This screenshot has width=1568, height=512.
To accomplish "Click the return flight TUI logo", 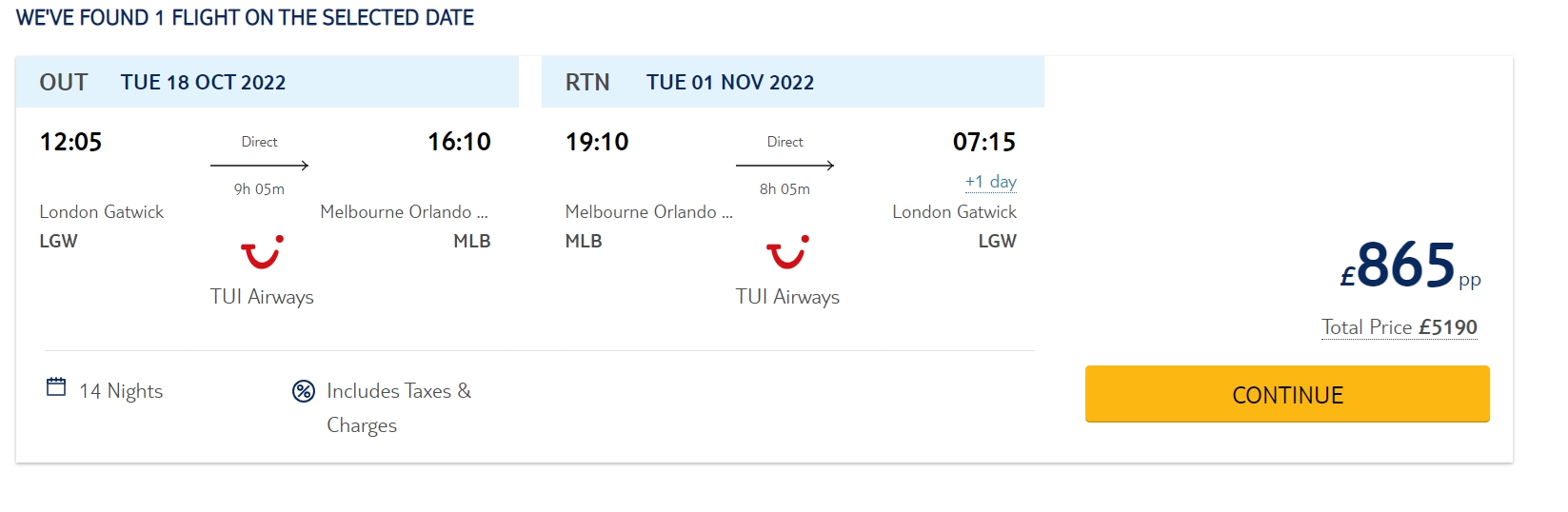I will 787,252.
